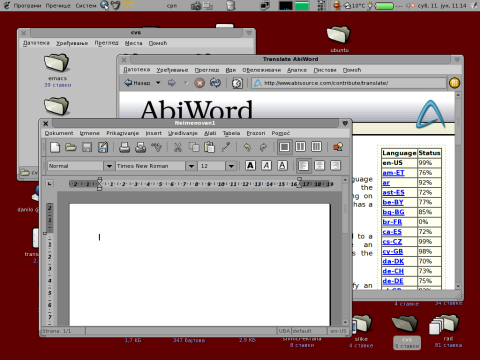Enable center paragraph alignment
The image size is (480, 360).
point(320,166)
